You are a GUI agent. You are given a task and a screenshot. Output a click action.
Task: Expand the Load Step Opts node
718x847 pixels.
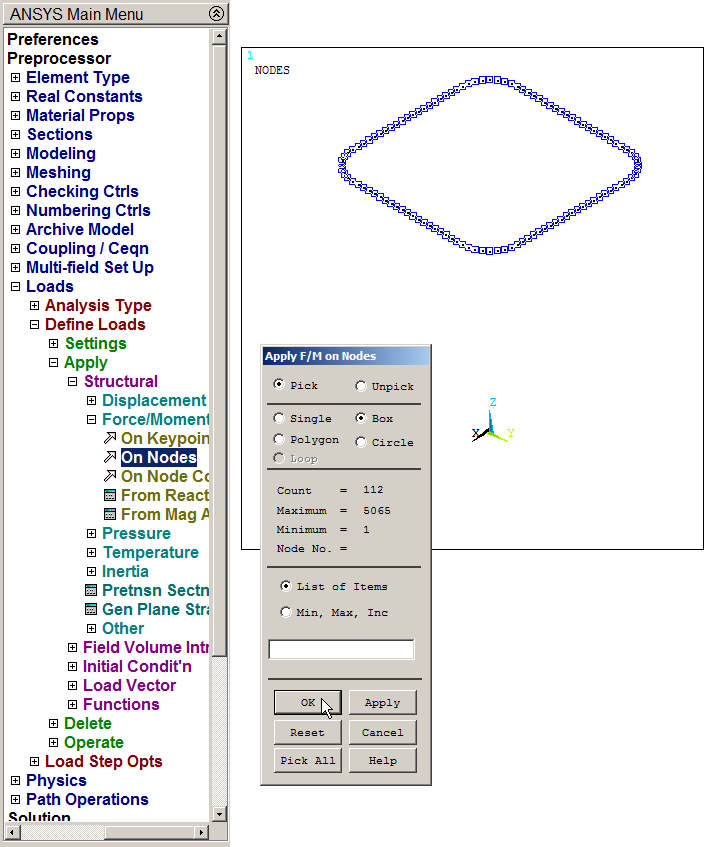[x=35, y=761]
